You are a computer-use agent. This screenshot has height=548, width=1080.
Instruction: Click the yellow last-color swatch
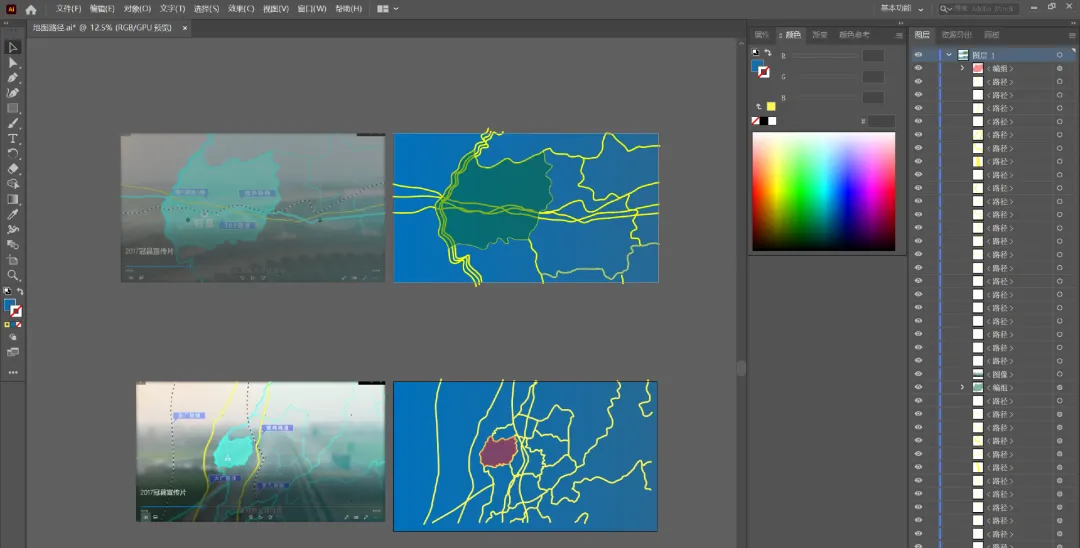(x=771, y=106)
